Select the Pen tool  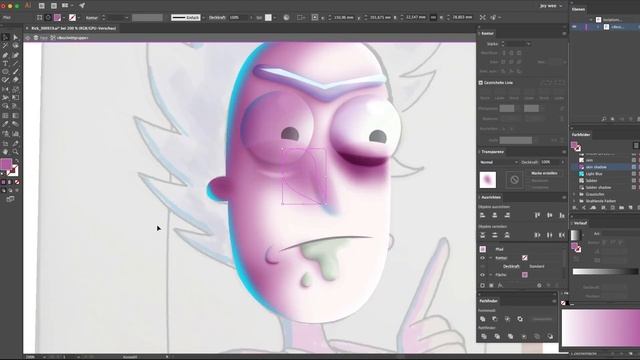click(x=5, y=55)
